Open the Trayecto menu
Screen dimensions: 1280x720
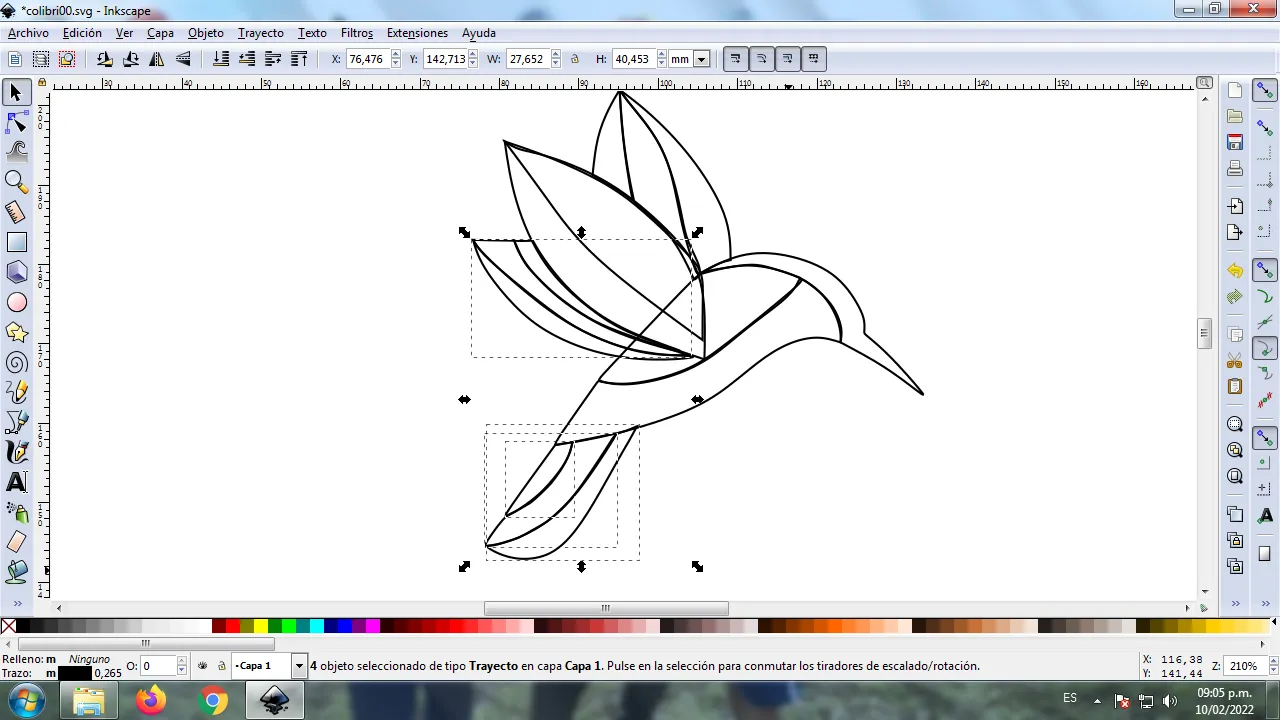click(x=261, y=33)
